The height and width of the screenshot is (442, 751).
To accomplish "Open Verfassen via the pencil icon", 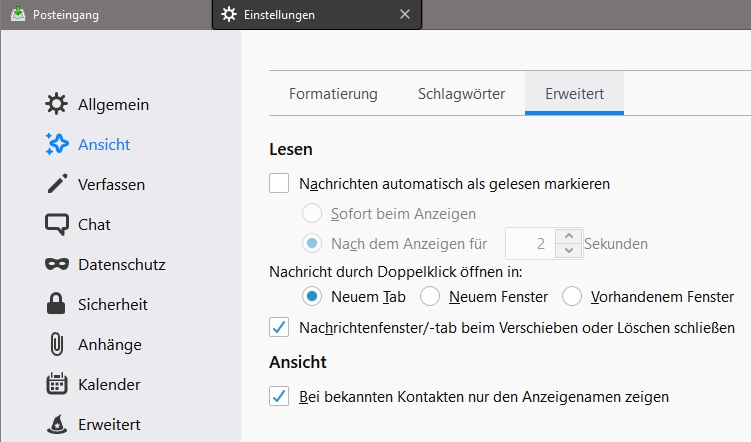I will click(x=57, y=184).
